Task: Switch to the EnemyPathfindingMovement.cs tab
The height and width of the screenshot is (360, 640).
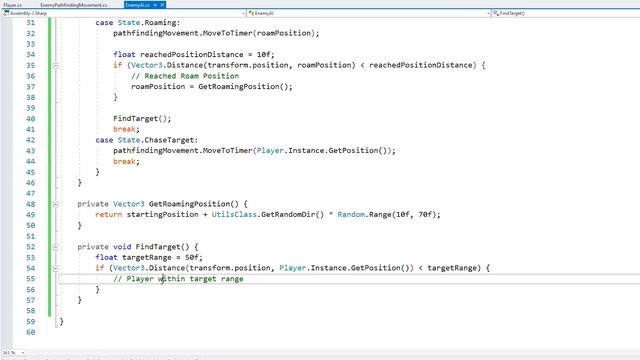Action: pyautogui.click(x=74, y=5)
